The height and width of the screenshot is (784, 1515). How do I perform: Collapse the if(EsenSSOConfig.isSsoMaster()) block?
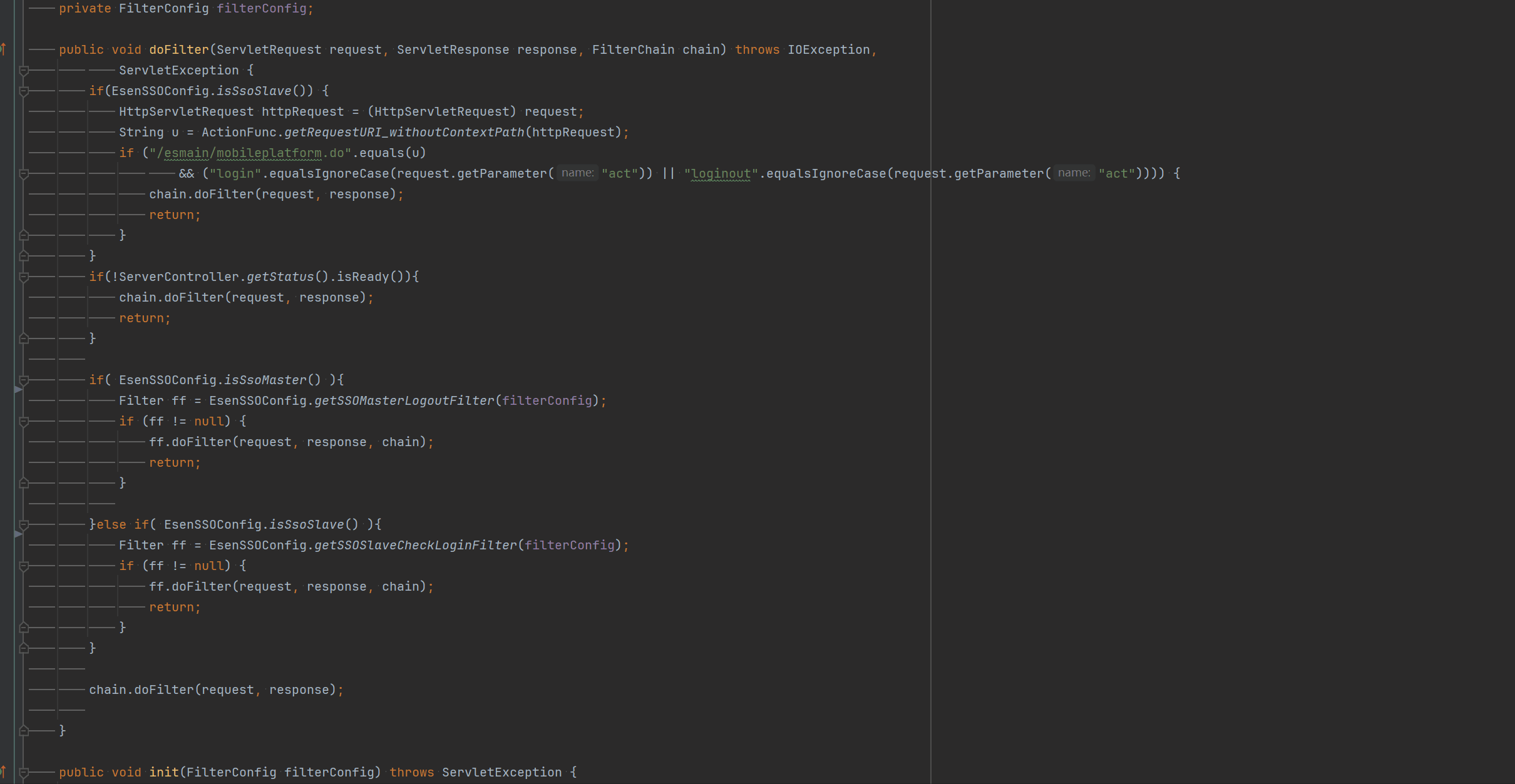24,380
